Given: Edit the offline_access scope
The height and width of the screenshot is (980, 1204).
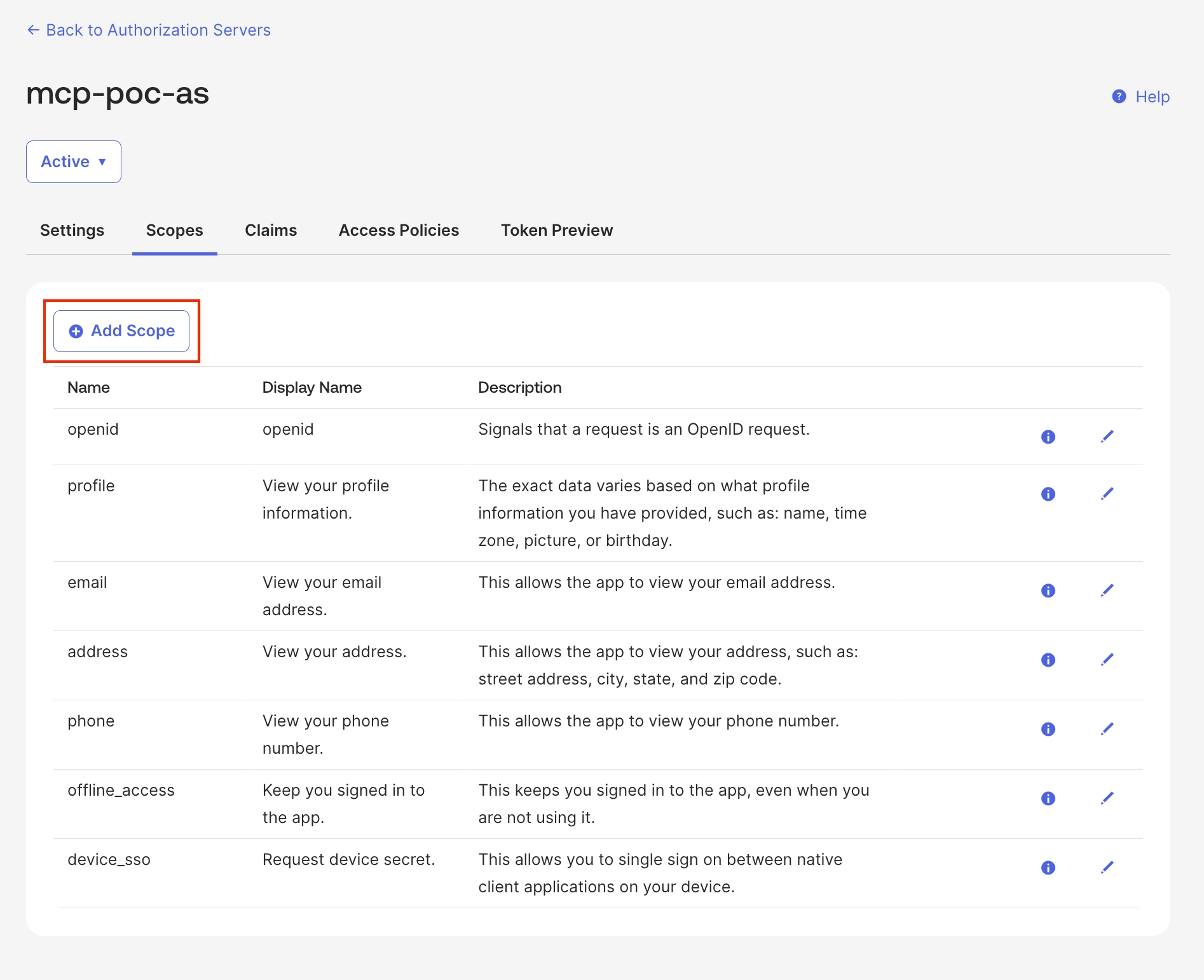Looking at the screenshot, I should [x=1107, y=798].
